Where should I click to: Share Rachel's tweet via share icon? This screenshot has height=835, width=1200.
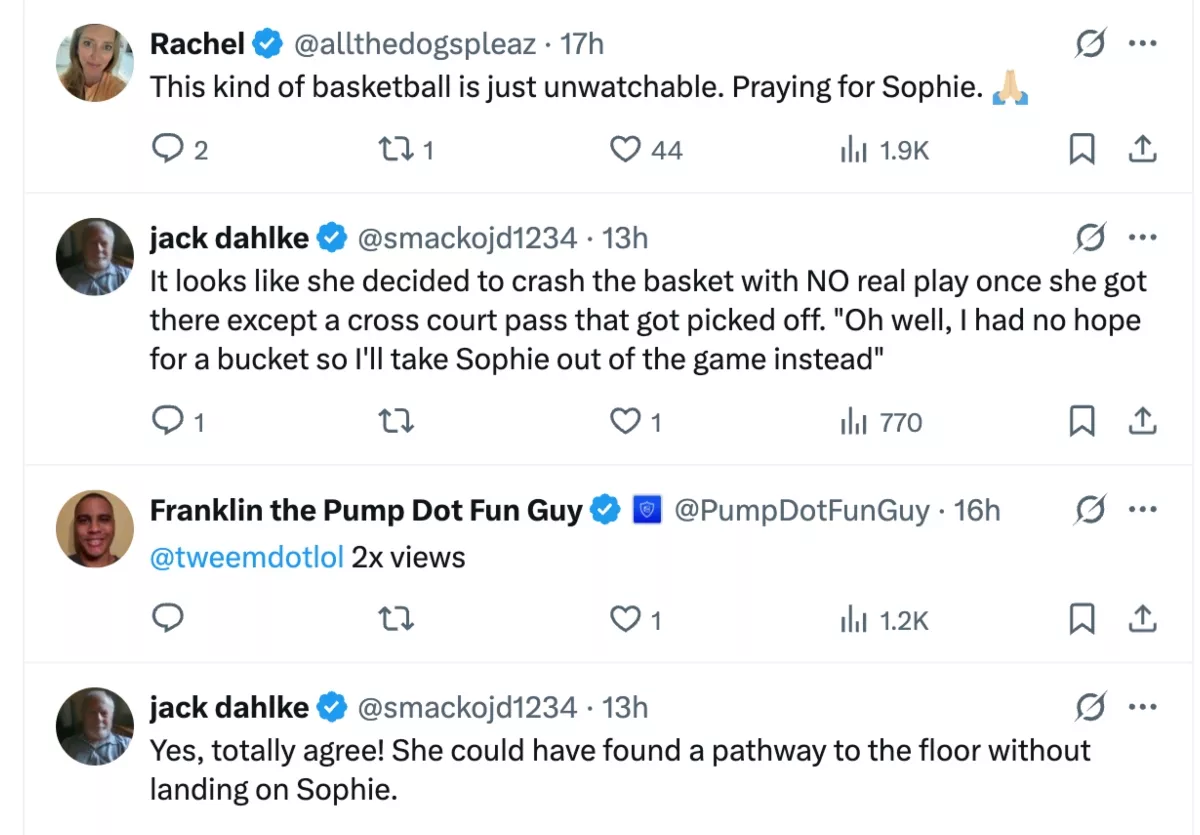pyautogui.click(x=1142, y=149)
